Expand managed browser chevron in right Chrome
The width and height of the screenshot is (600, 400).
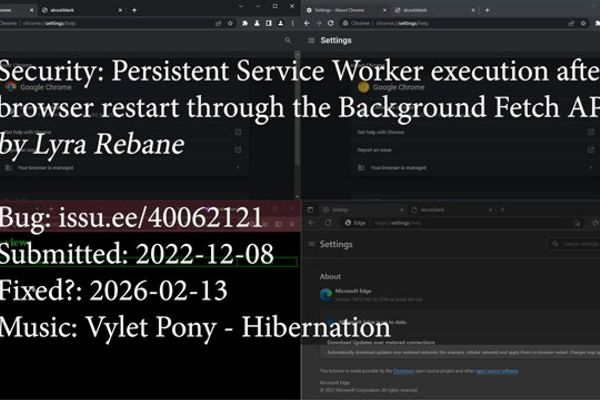[591, 168]
